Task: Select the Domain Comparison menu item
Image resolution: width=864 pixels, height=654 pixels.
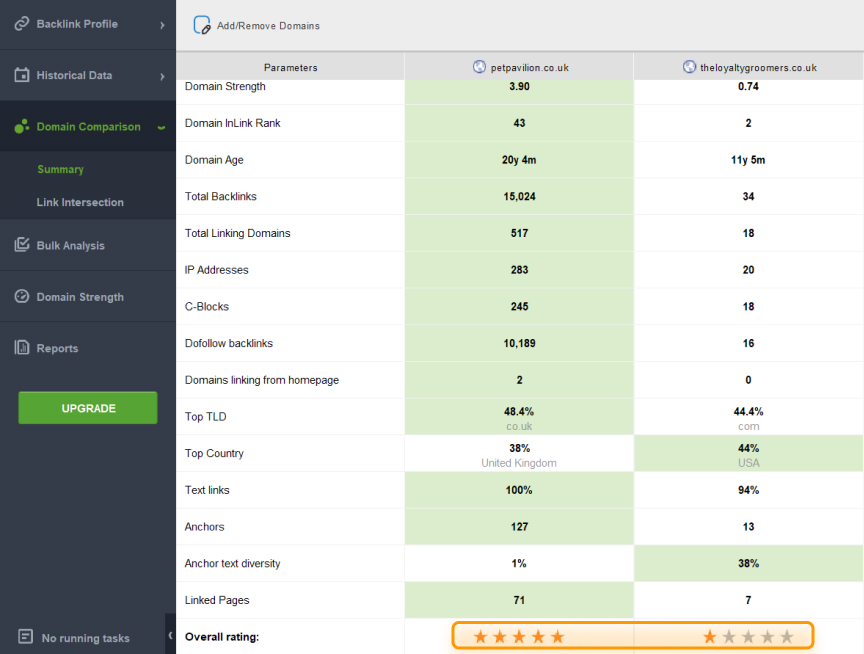Action: 88,126
